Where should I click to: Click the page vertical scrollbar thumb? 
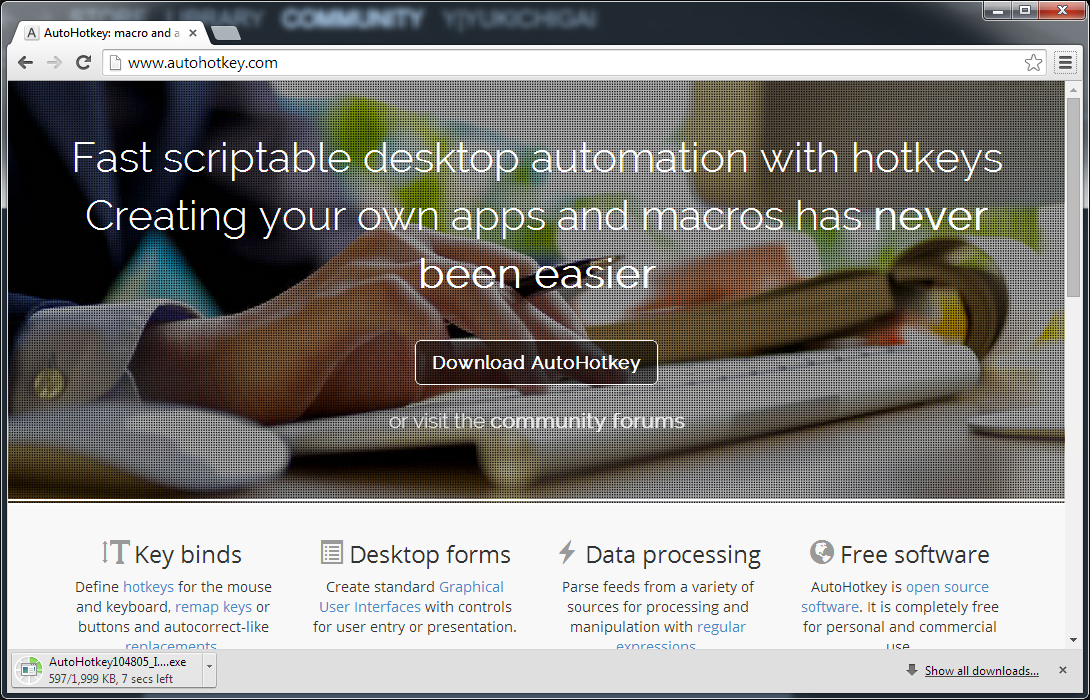pyautogui.click(x=1073, y=198)
